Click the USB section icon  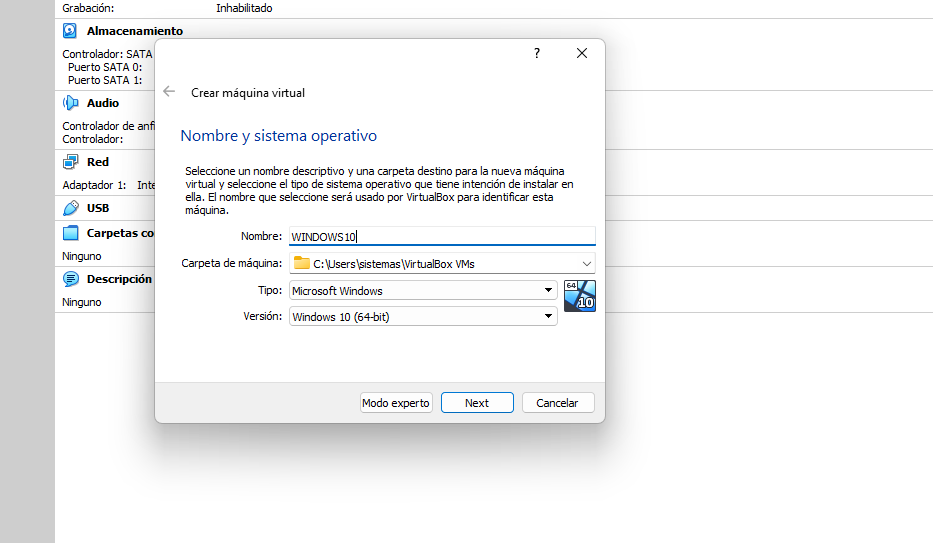[x=70, y=208]
